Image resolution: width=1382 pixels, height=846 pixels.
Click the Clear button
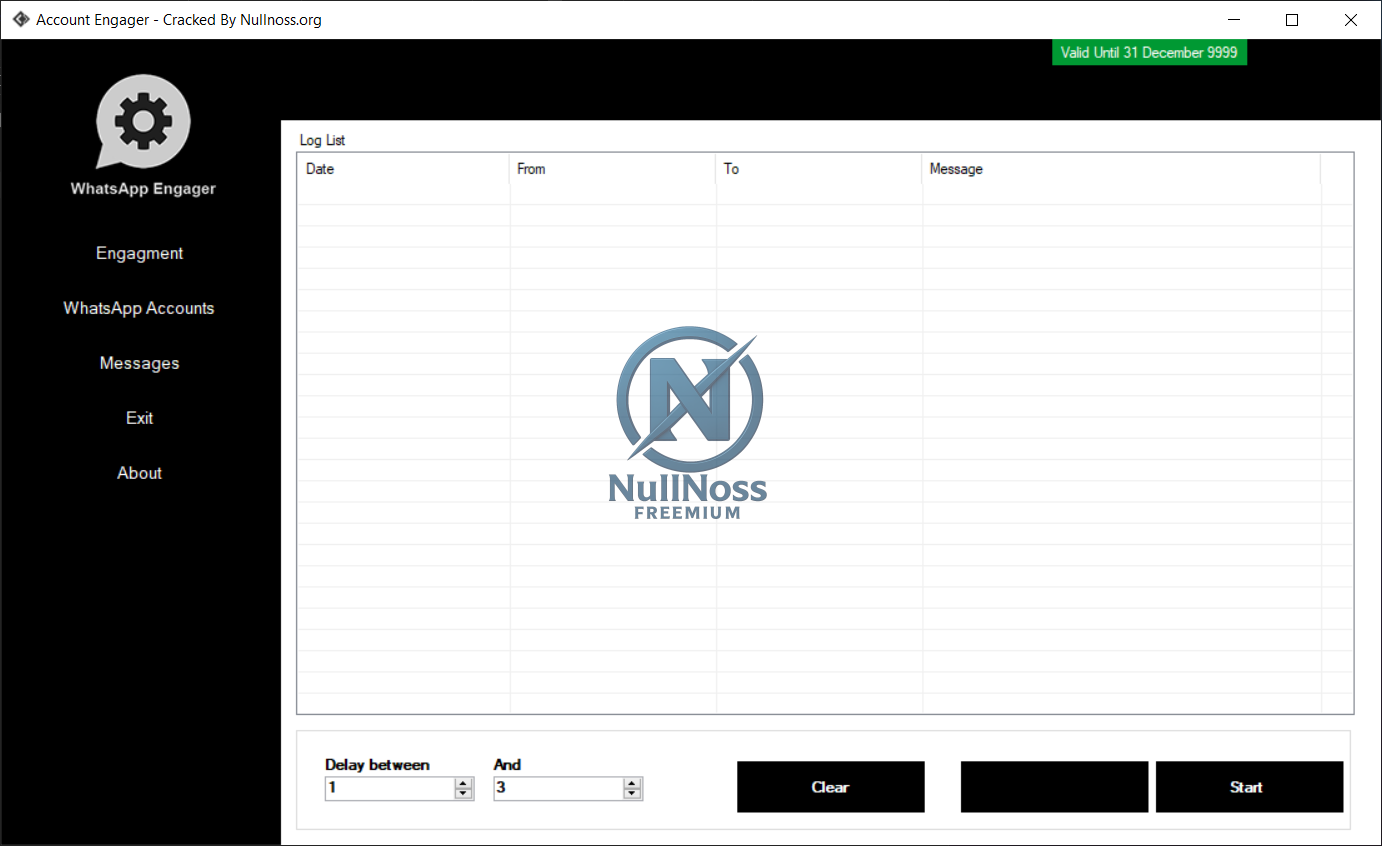click(830, 787)
